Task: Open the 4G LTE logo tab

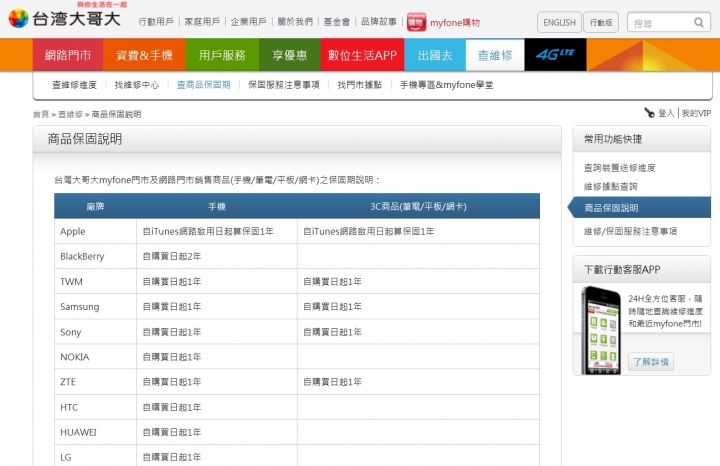Action: pos(555,55)
